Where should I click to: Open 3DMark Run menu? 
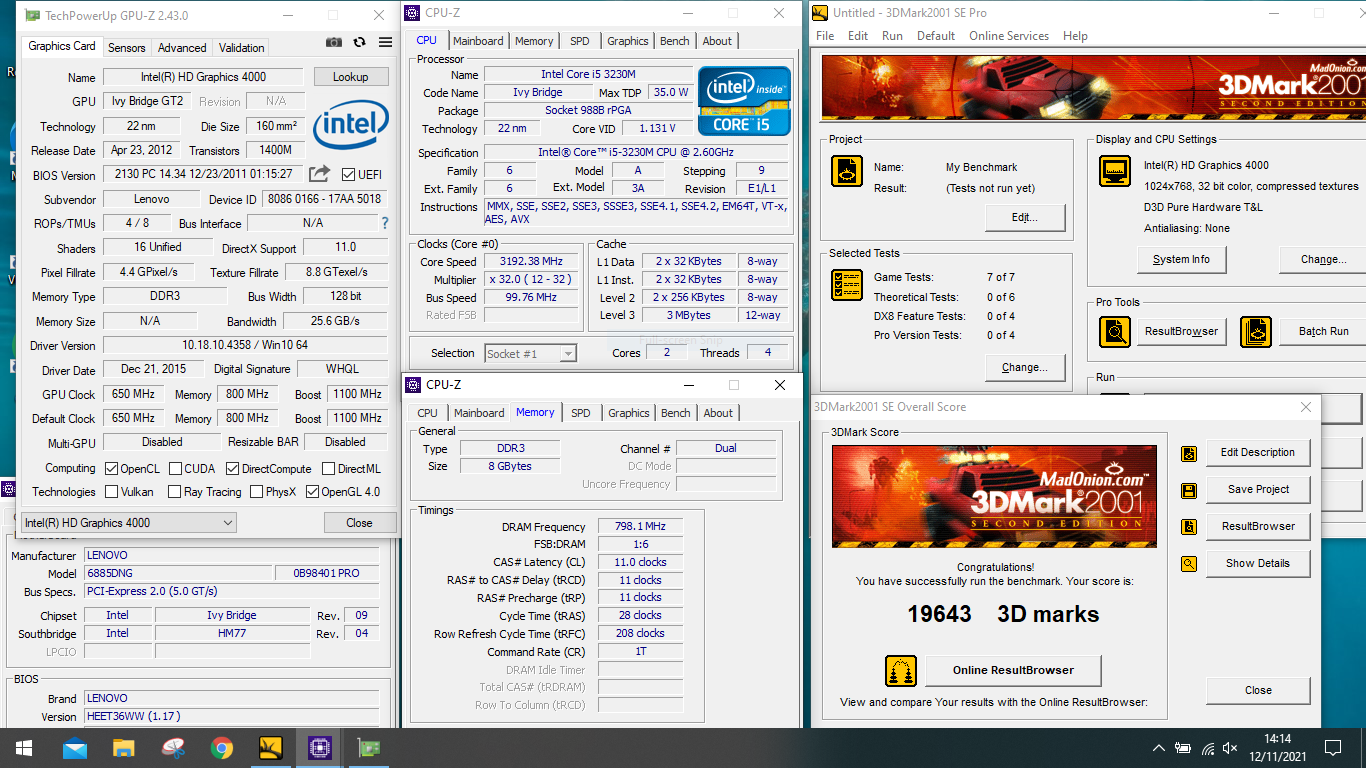[x=892, y=35]
